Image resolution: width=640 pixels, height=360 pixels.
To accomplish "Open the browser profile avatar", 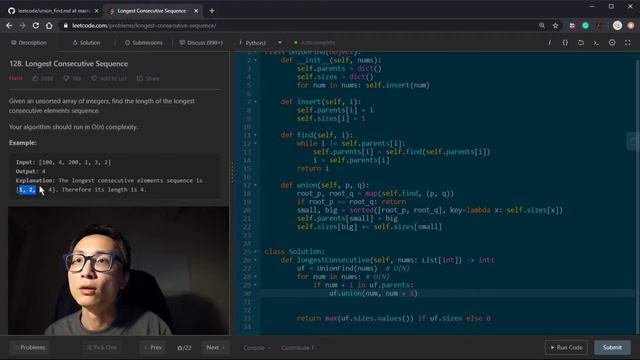I will click(x=617, y=25).
